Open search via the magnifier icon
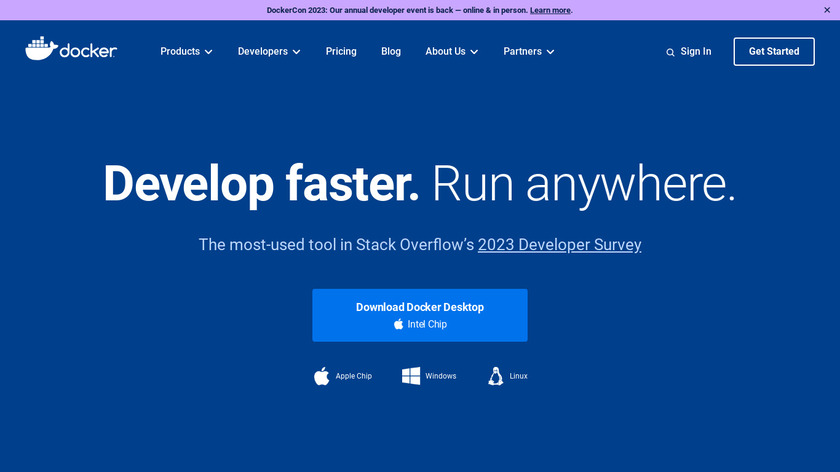This screenshot has width=840, height=472. (x=670, y=53)
